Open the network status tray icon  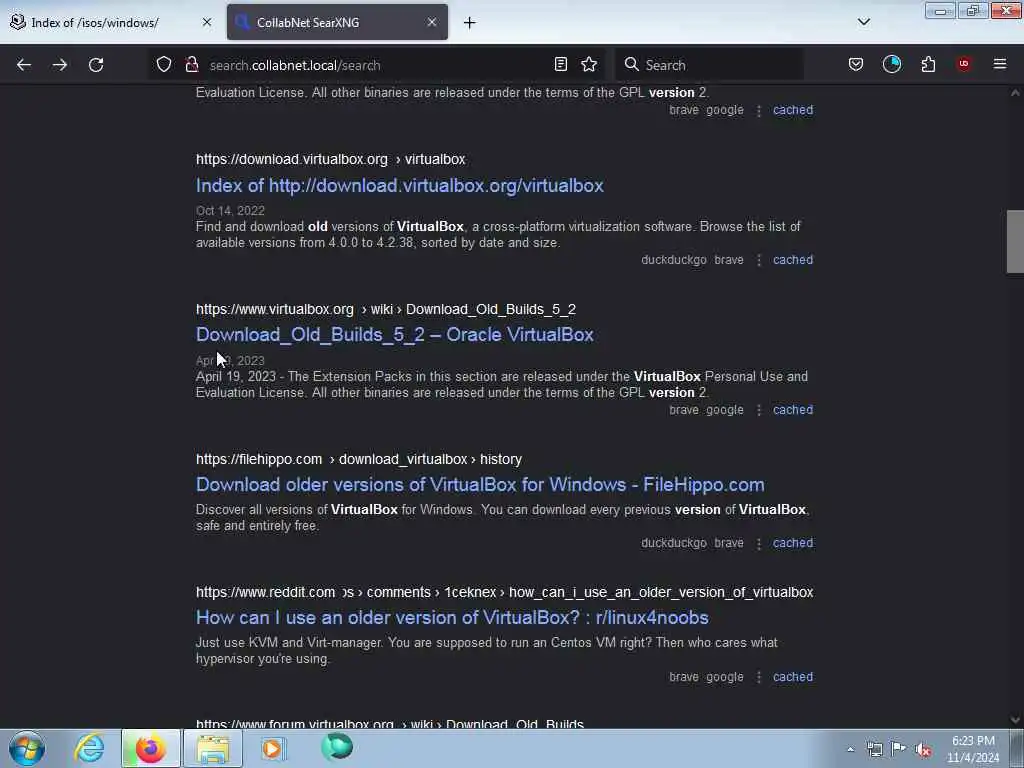pos(874,749)
